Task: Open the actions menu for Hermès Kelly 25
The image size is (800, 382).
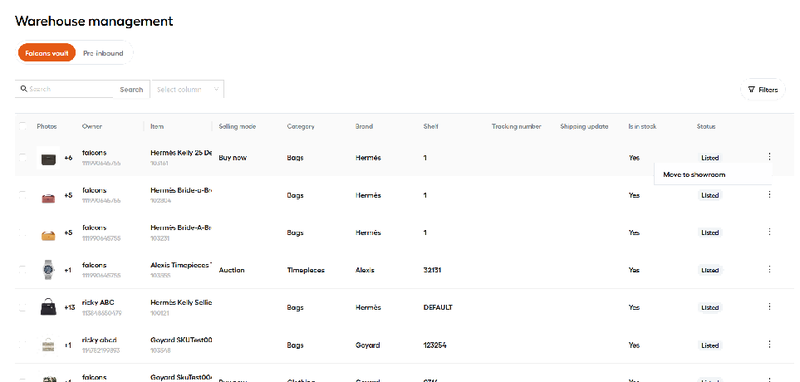Action: click(x=769, y=157)
